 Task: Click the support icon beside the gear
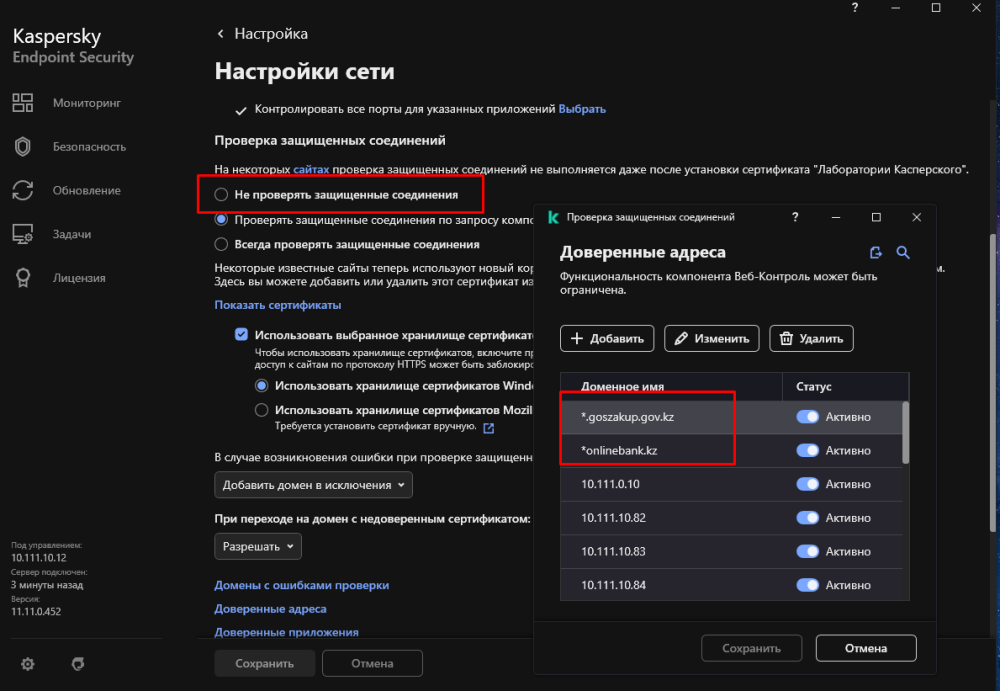click(x=78, y=663)
